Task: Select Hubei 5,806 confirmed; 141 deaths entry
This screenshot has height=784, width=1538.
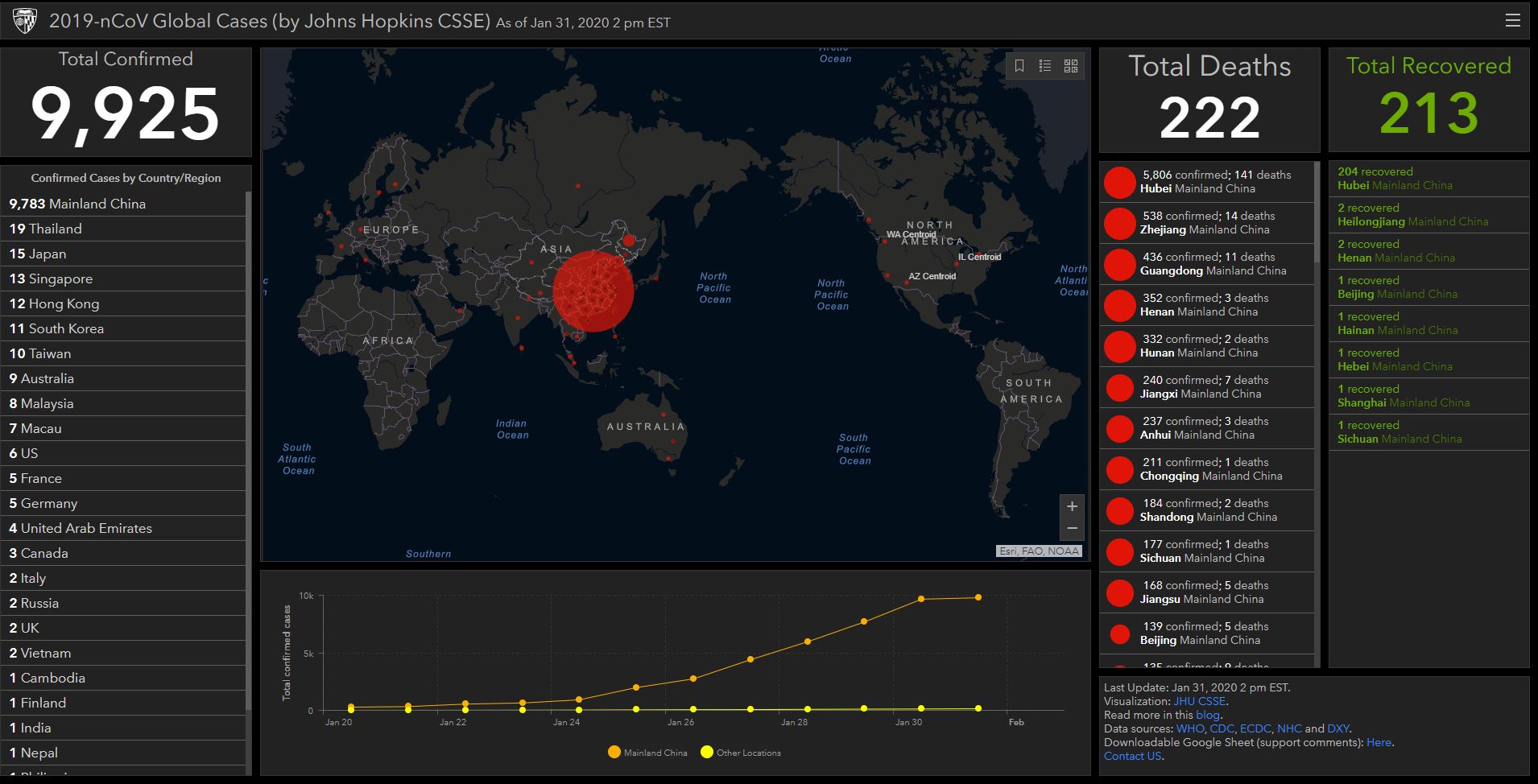Action: coord(1206,182)
